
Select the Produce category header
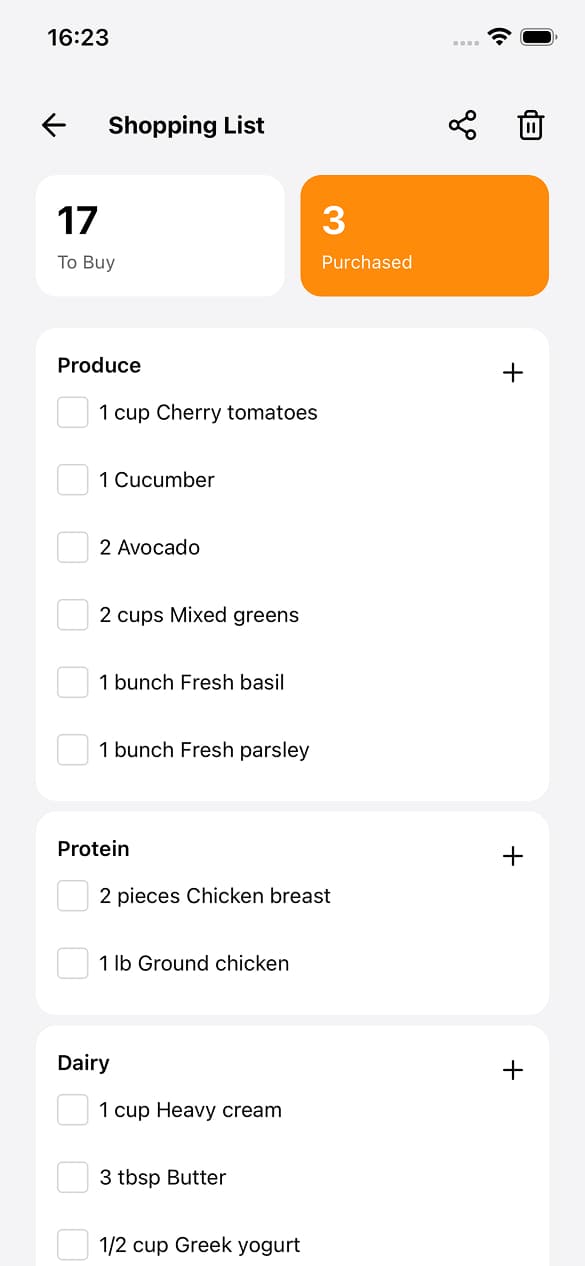[99, 365]
